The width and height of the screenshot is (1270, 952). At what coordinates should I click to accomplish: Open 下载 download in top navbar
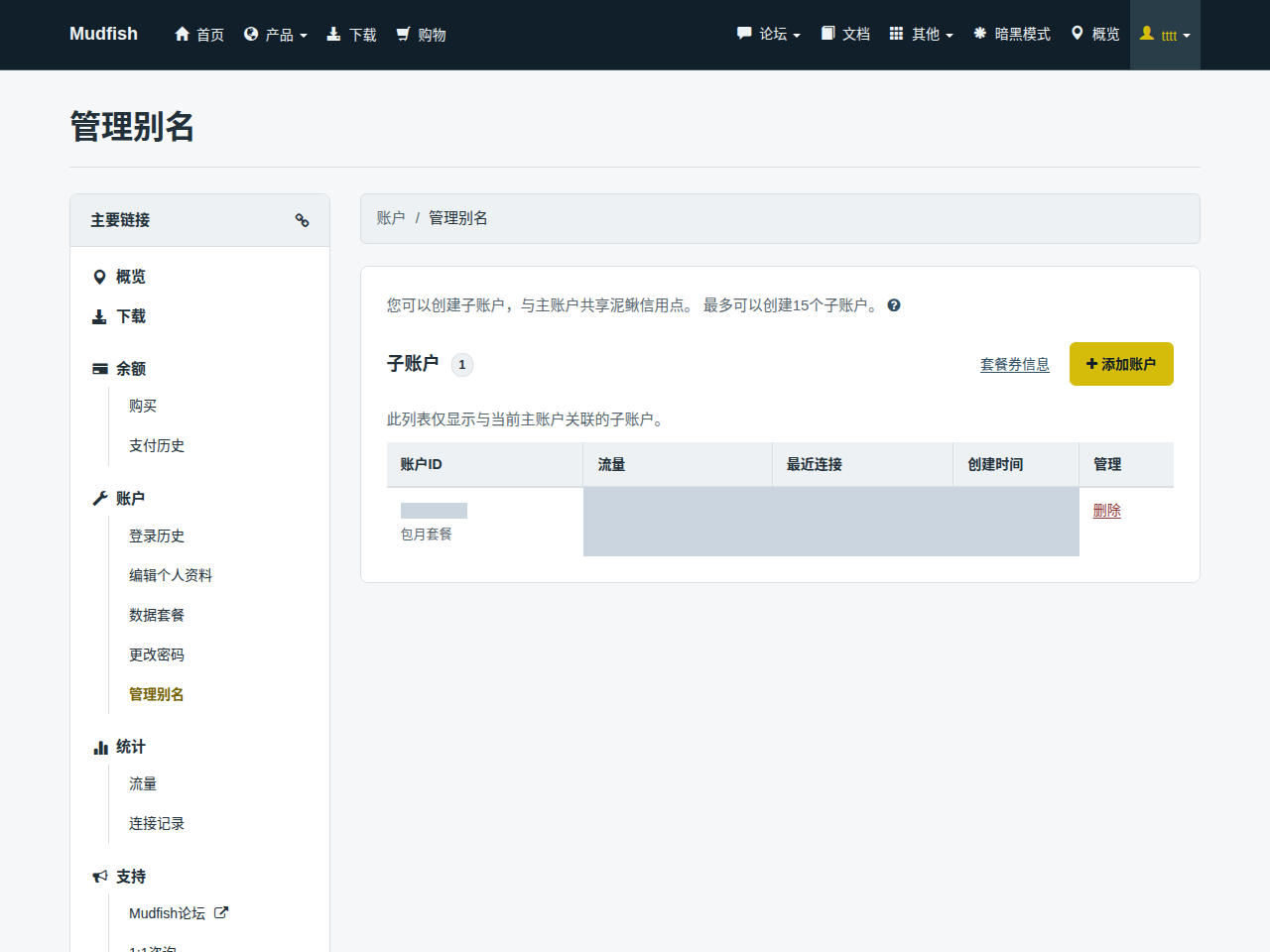click(352, 35)
